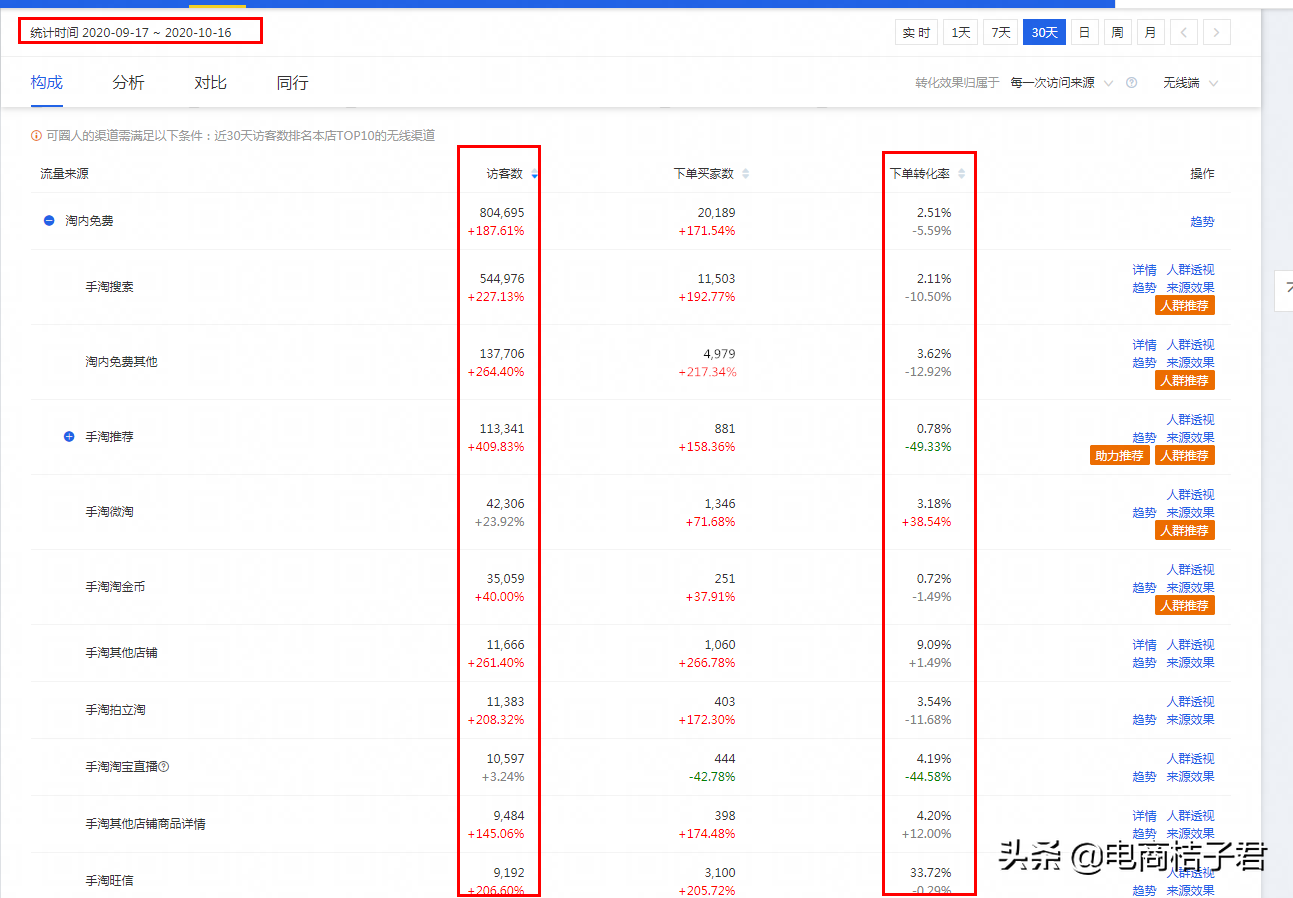Open 人群透视 link for 手淘淘金币
This screenshot has height=898, width=1293.
coord(1190,570)
